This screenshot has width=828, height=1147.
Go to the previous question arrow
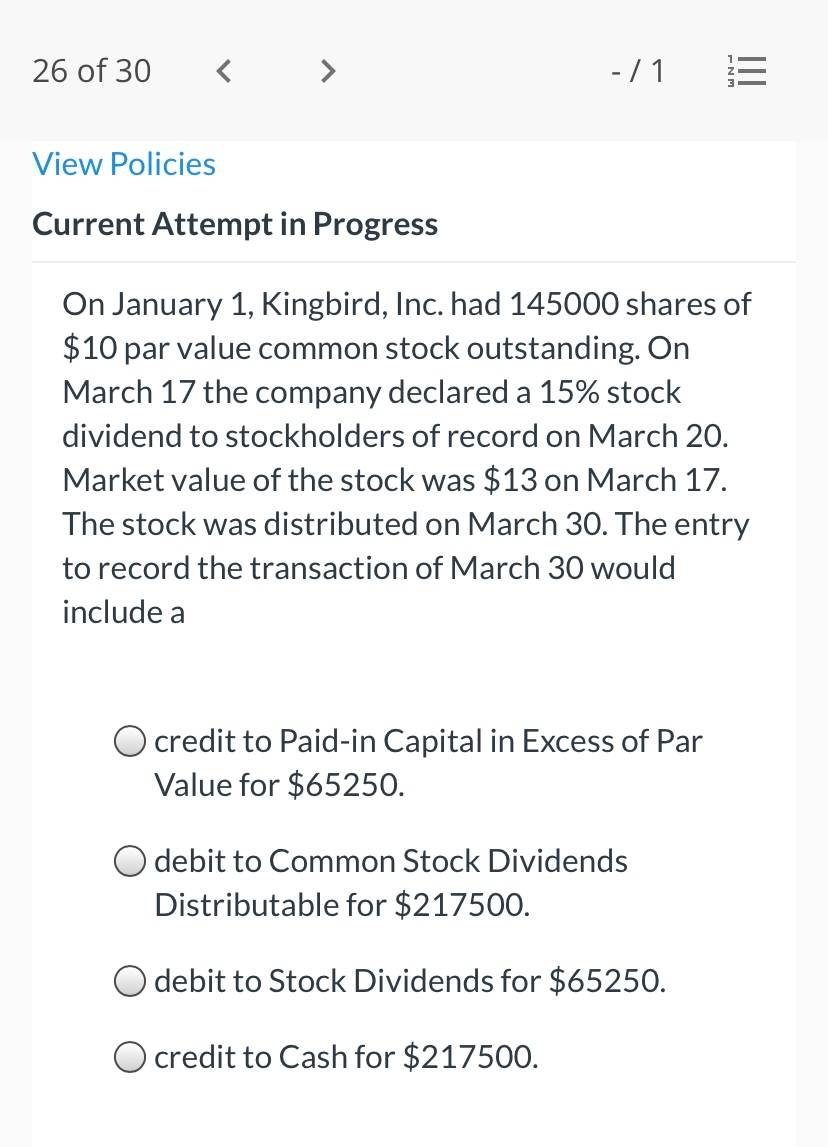225,71
